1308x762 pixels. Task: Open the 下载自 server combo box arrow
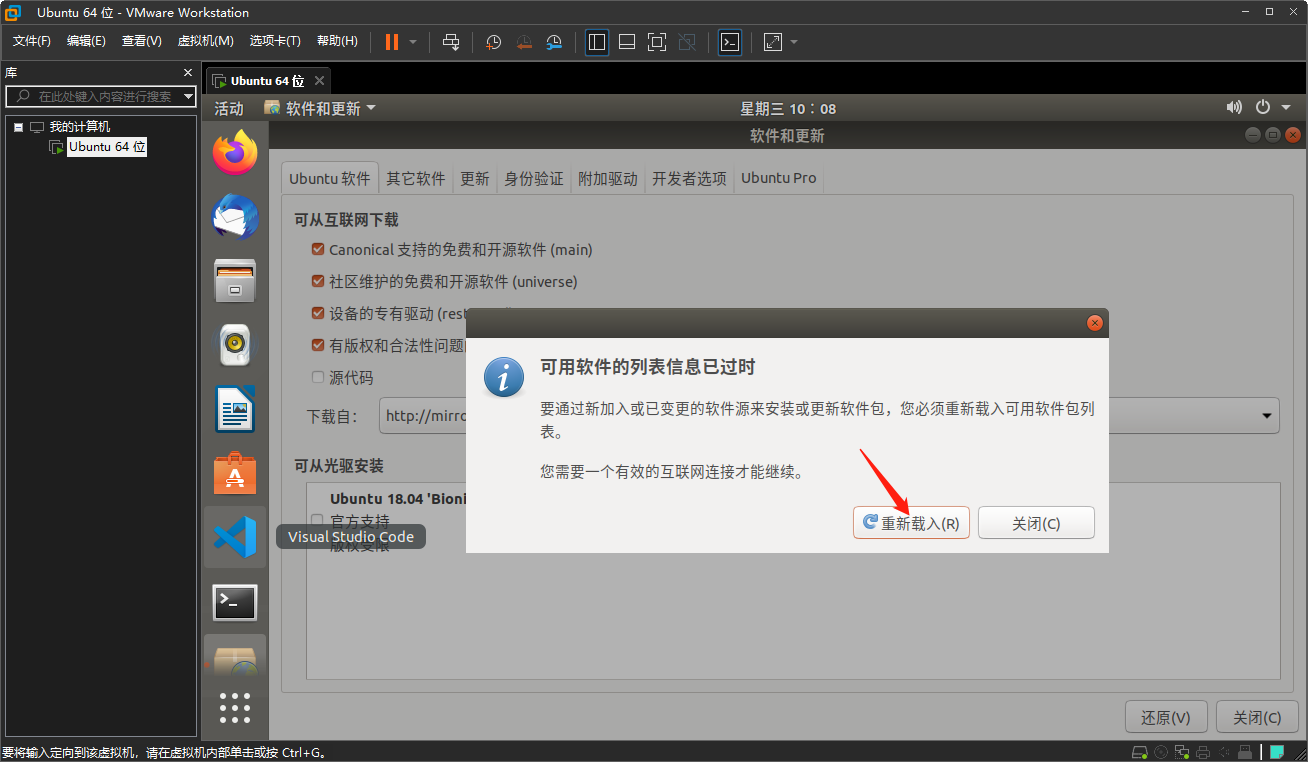point(1266,415)
